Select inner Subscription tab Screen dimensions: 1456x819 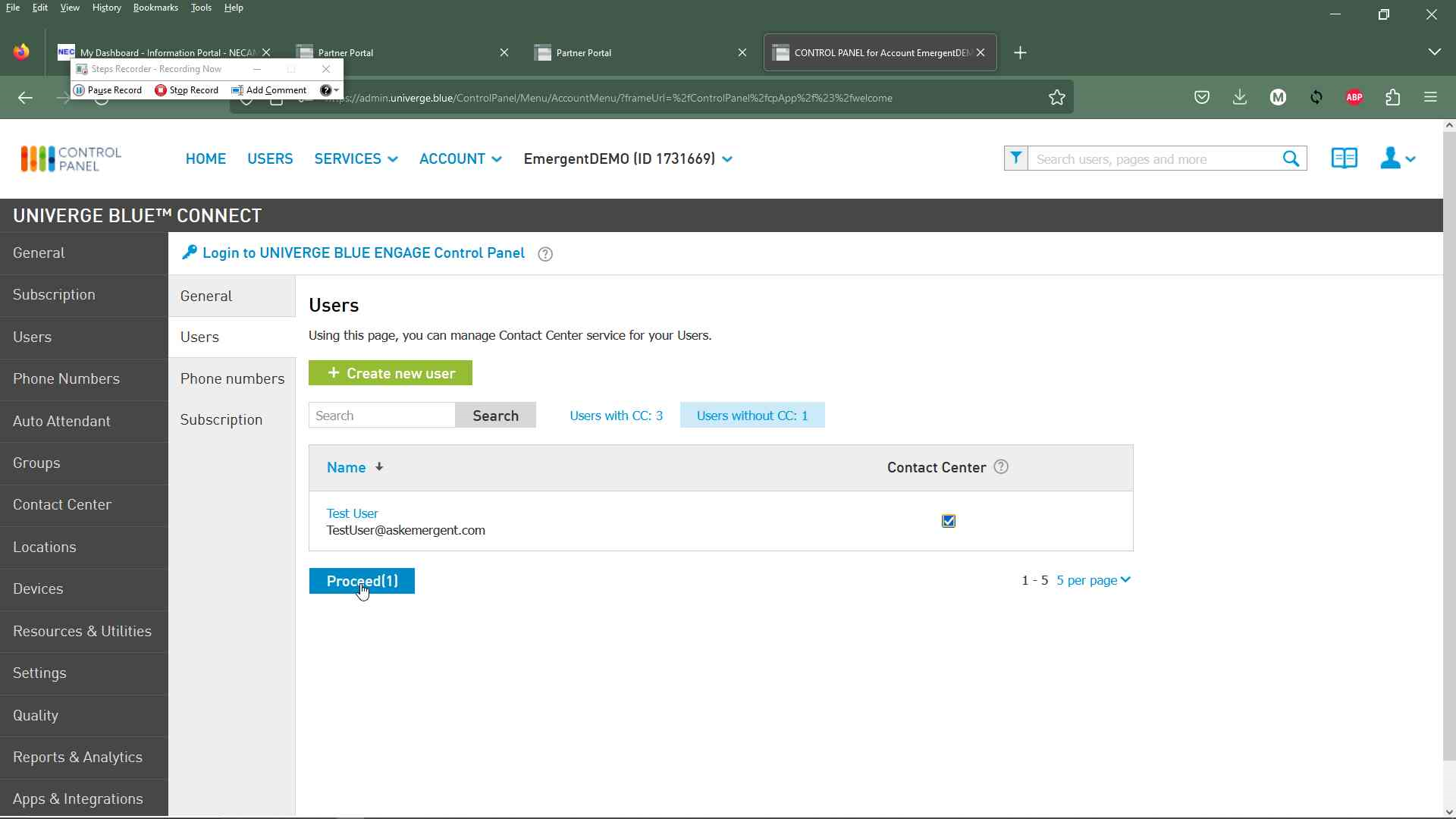tap(231, 420)
